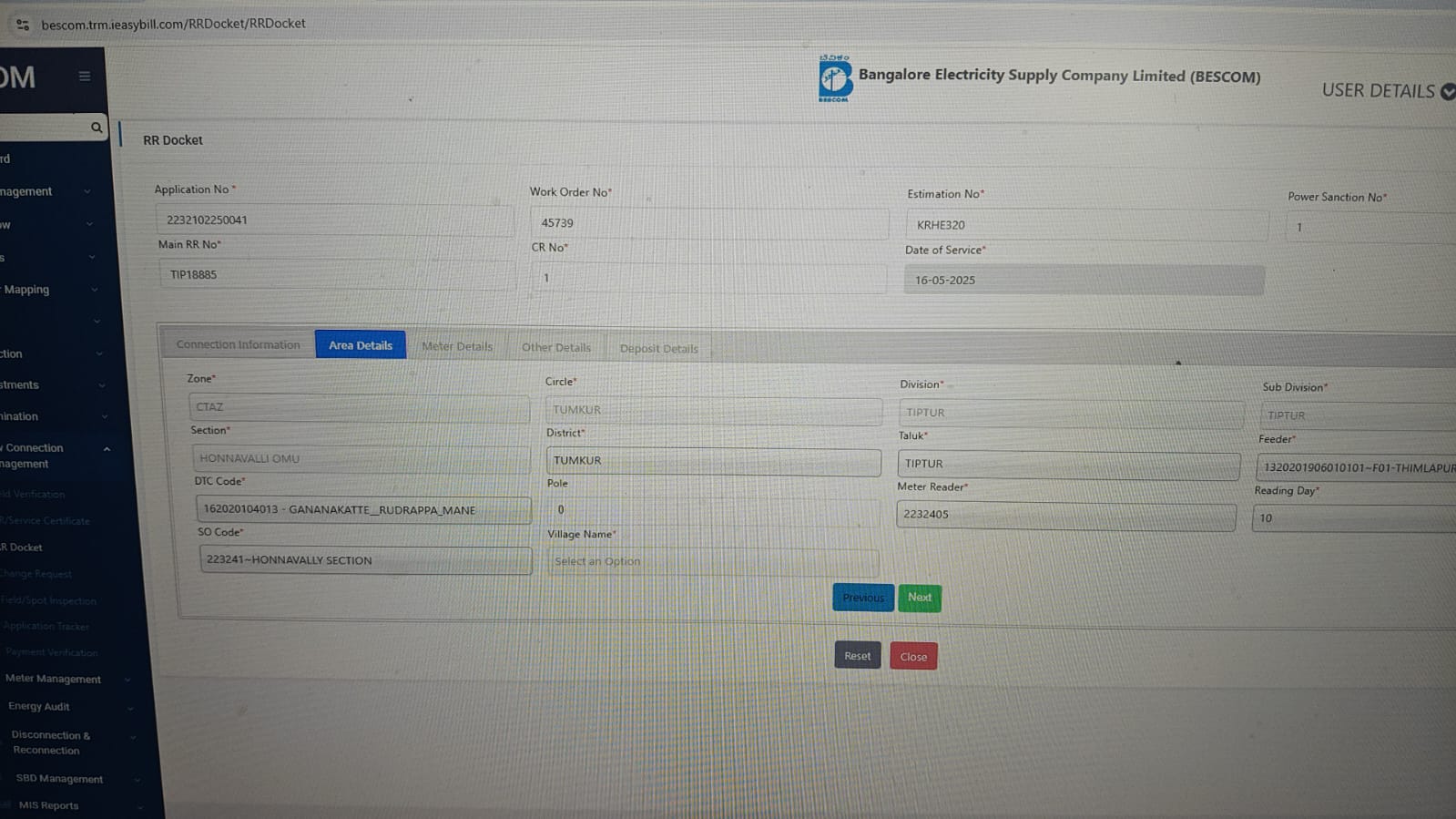Click the Estimation No field

(1086, 225)
